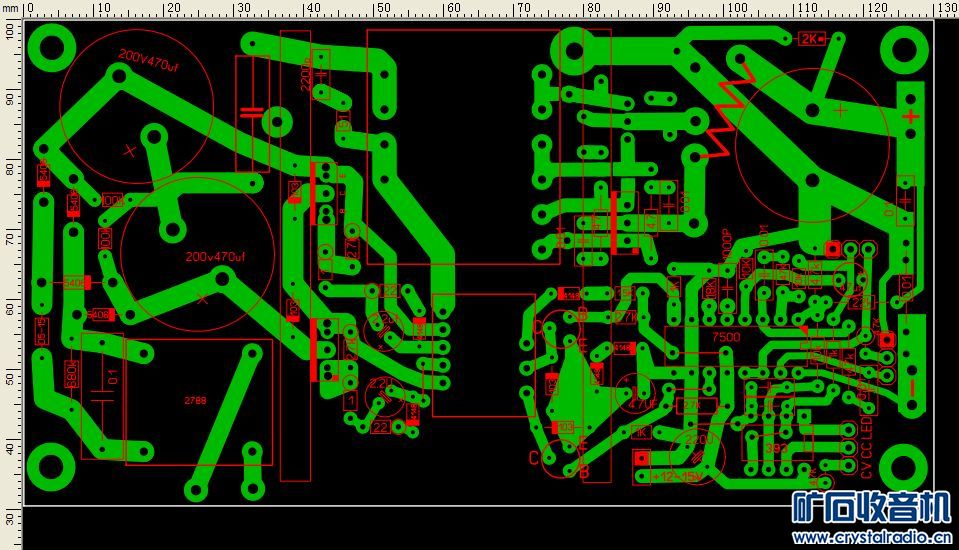Click the red minus output terminal marker
Viewport: 959px width, 550px height.
(x=911, y=387)
